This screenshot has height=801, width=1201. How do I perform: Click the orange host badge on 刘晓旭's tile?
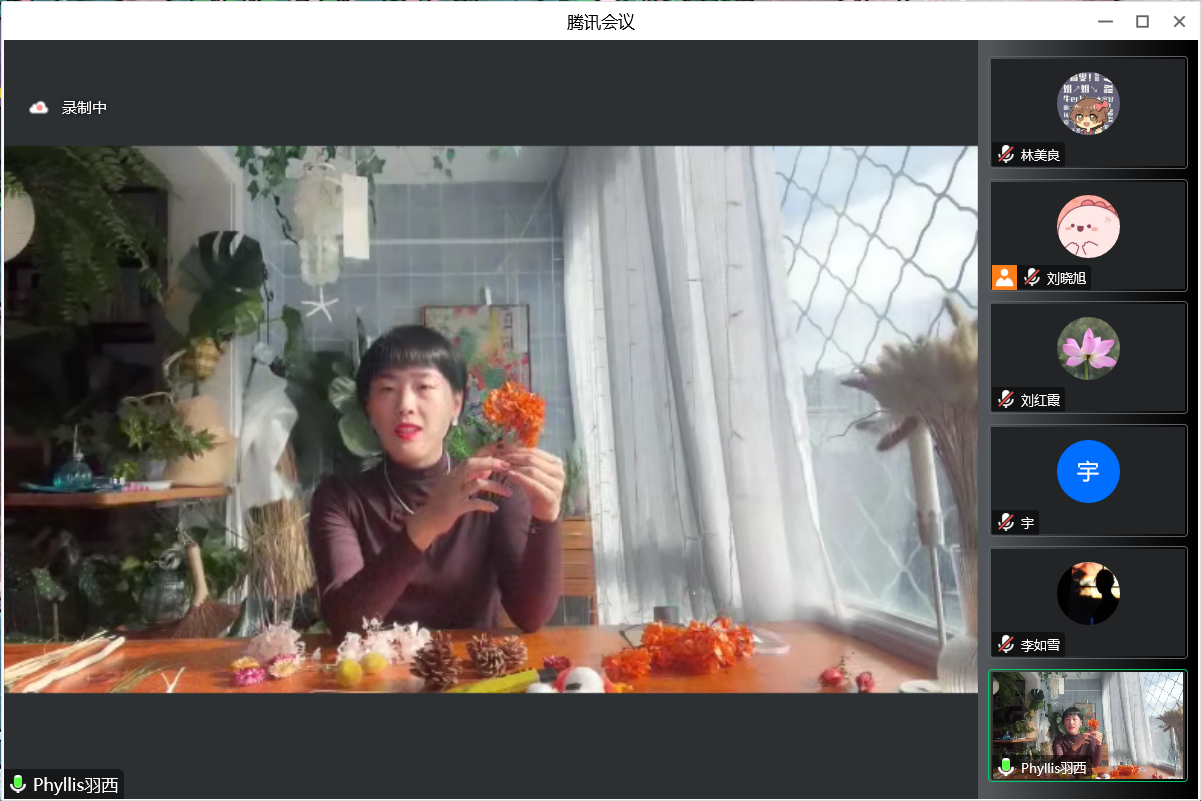(x=1004, y=278)
